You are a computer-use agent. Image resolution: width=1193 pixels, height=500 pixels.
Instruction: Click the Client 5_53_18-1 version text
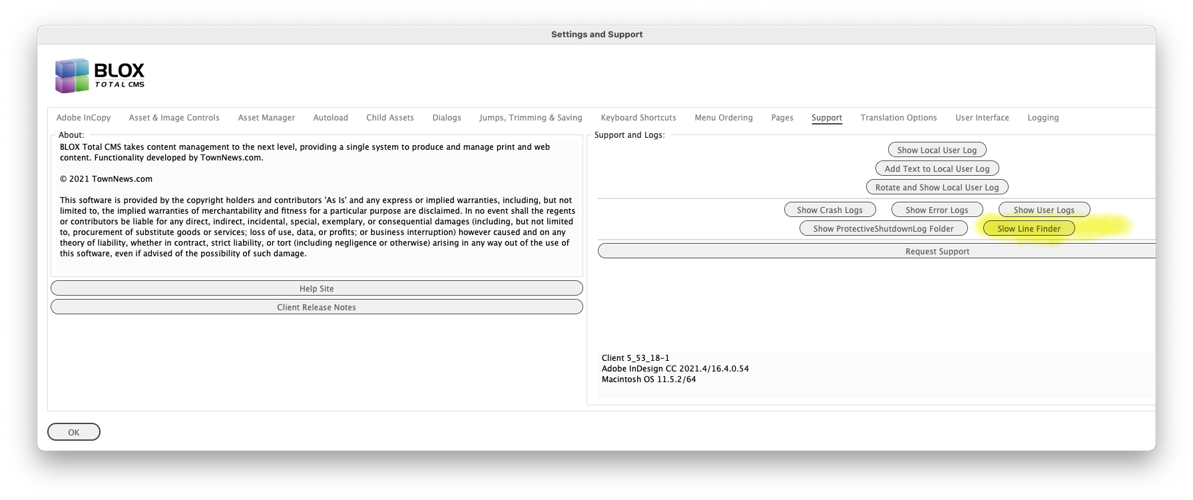coord(635,358)
